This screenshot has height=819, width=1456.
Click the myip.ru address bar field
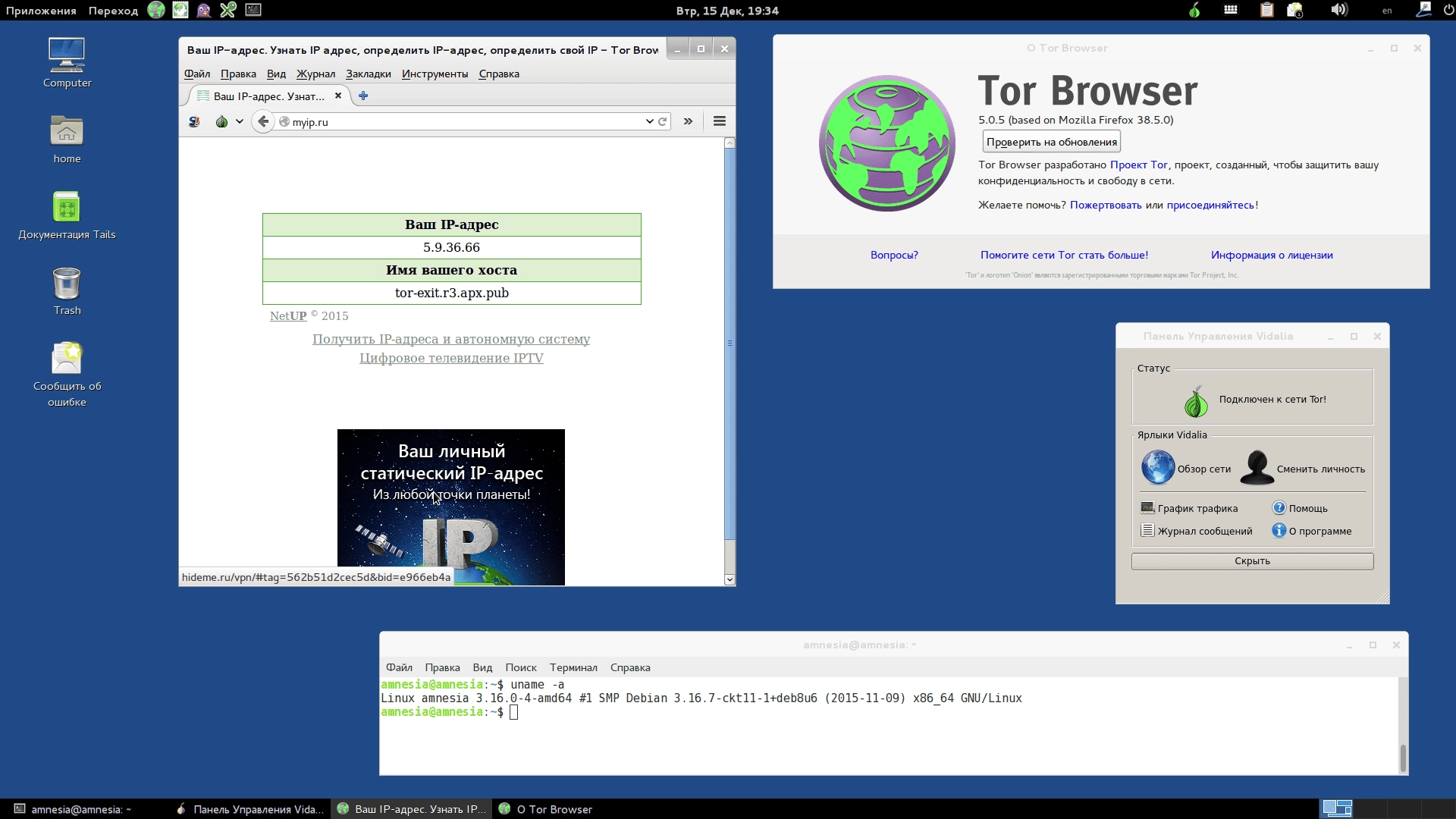tap(463, 121)
